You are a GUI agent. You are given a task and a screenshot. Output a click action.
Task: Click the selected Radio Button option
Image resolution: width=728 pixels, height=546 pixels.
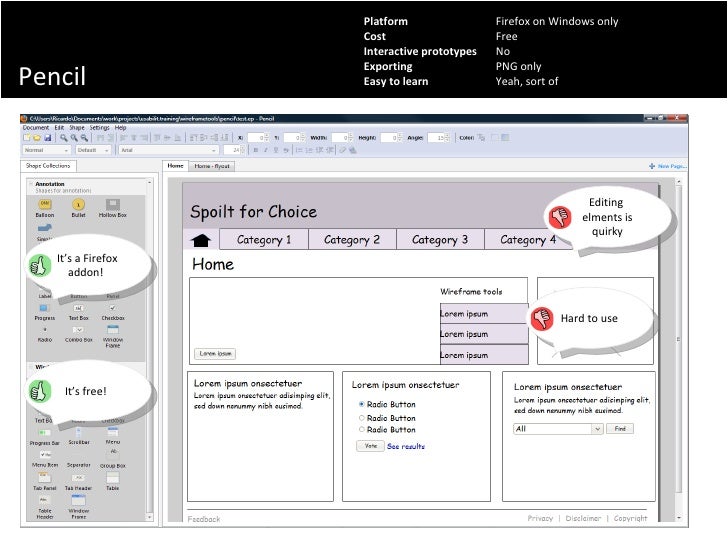(362, 404)
